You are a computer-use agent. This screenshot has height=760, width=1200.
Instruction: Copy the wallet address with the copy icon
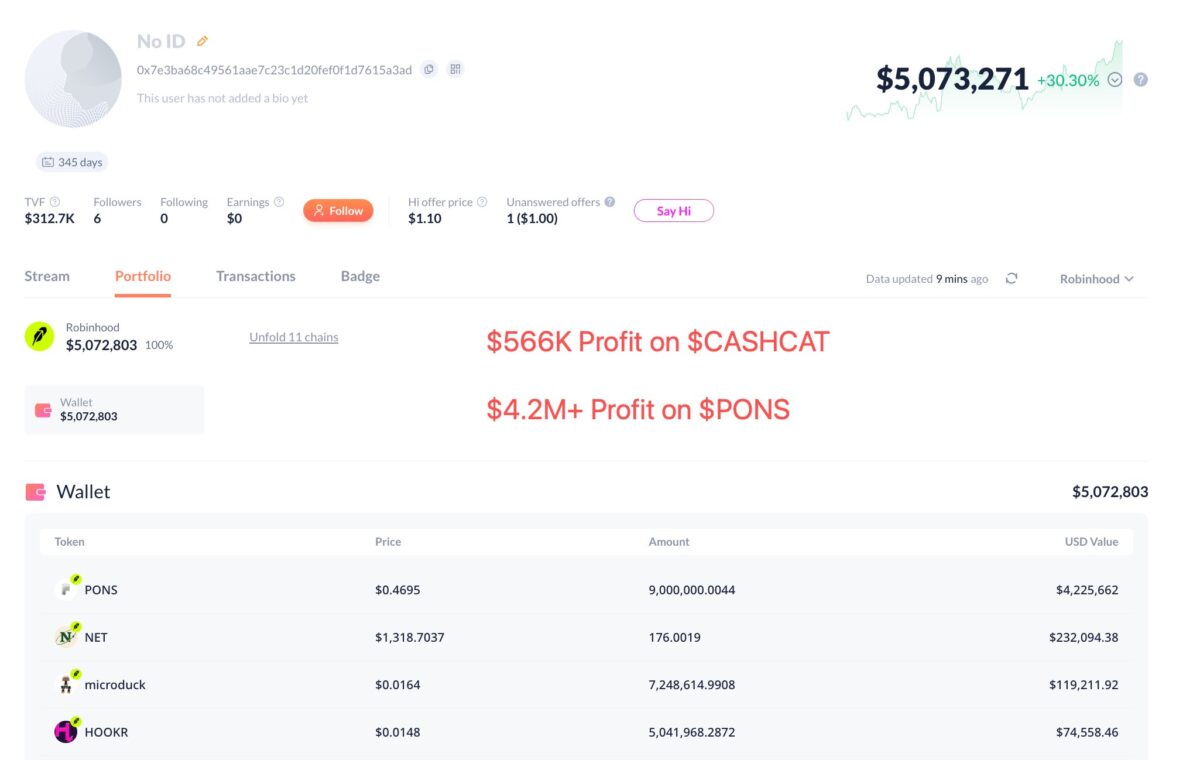coord(429,69)
